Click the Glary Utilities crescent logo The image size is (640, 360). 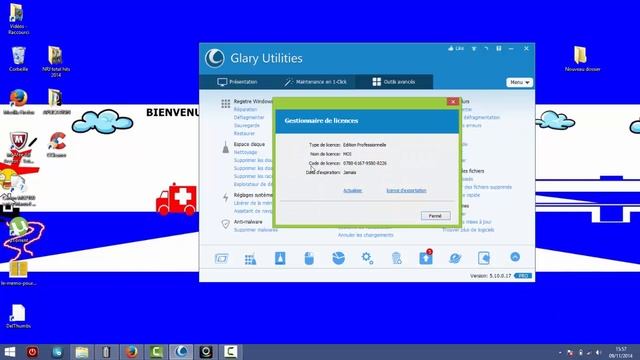[x=215, y=58]
